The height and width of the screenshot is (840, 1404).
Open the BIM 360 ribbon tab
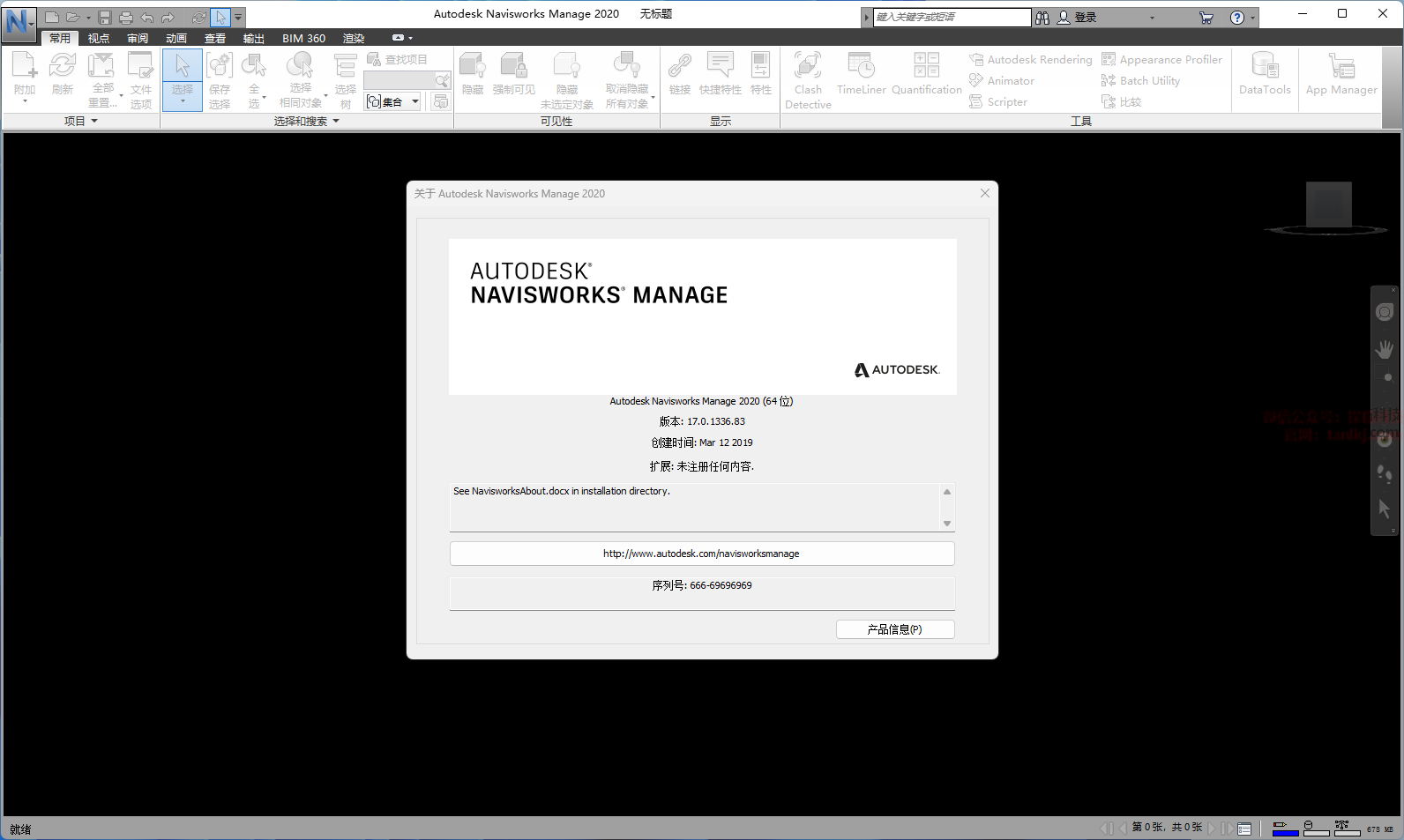coord(303,39)
